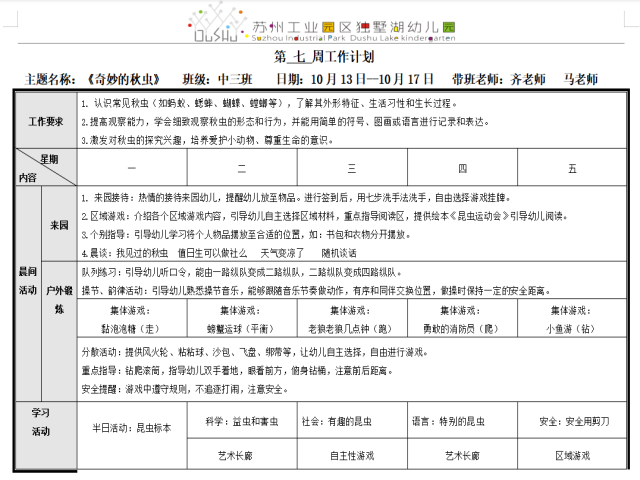Image resolution: width=640 pixels, height=480 pixels.
Task: Click the 来园 row header cell
Action: 58,226
